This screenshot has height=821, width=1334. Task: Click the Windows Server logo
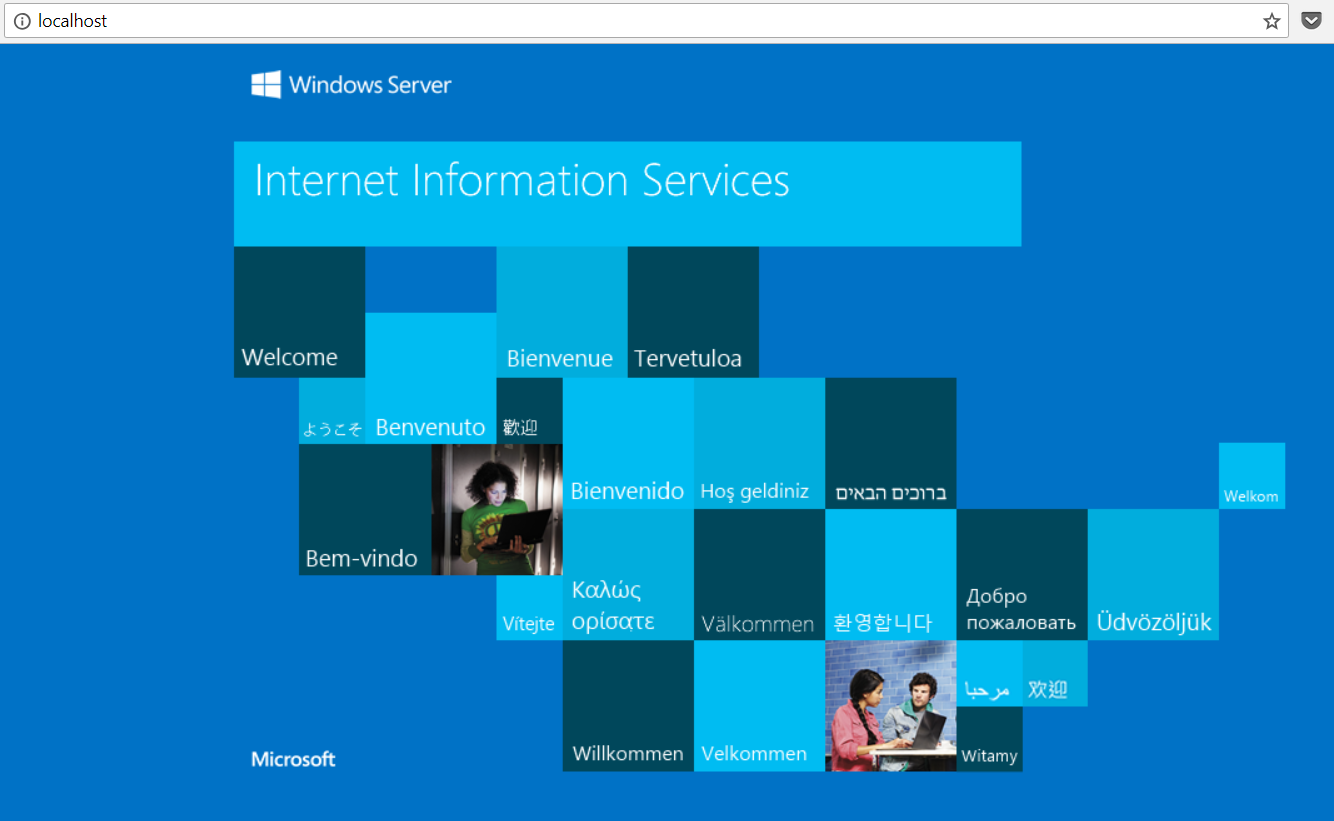[350, 85]
